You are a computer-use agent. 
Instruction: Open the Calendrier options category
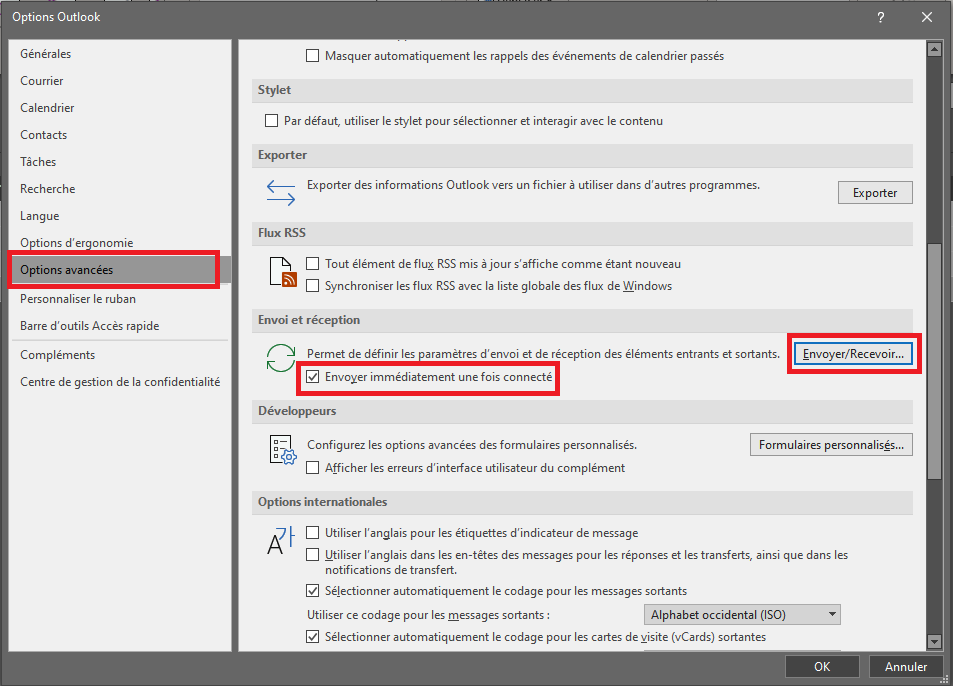(x=47, y=108)
